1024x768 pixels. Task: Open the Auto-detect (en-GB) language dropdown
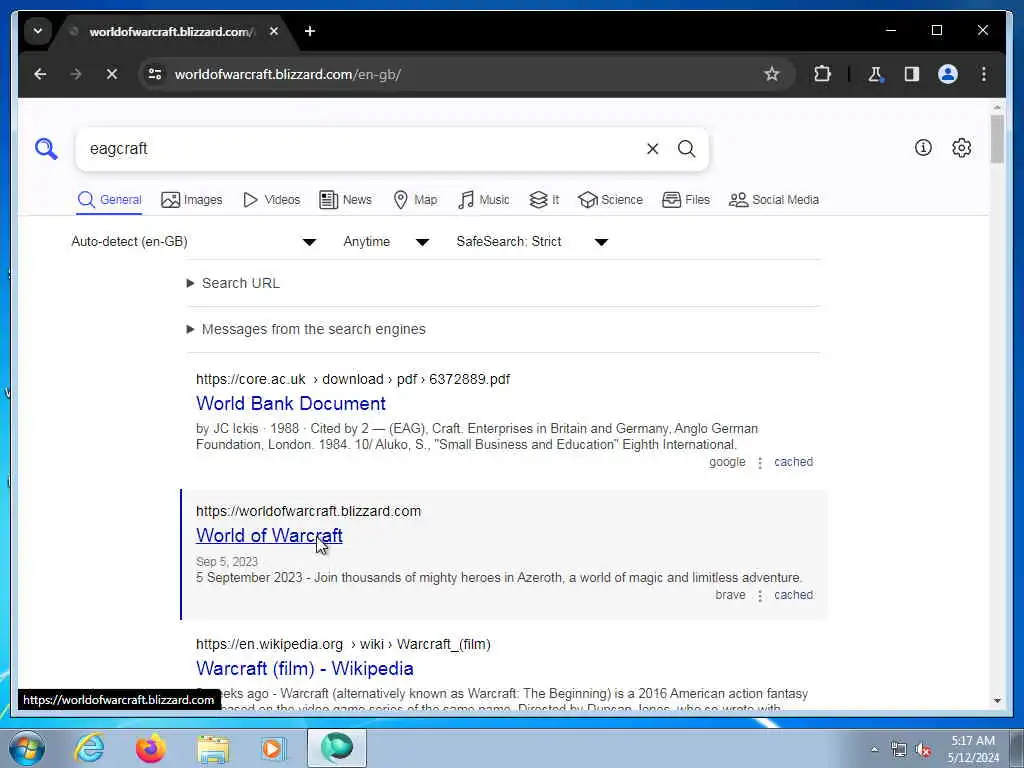click(194, 242)
